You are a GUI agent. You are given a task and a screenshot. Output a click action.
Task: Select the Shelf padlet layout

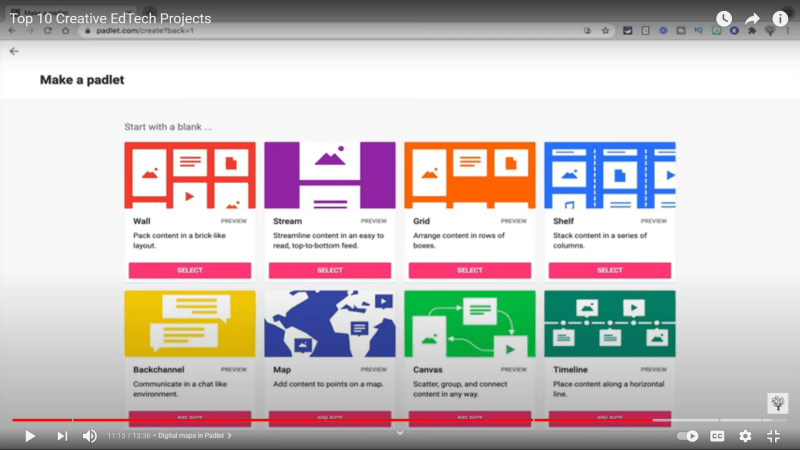pos(609,270)
